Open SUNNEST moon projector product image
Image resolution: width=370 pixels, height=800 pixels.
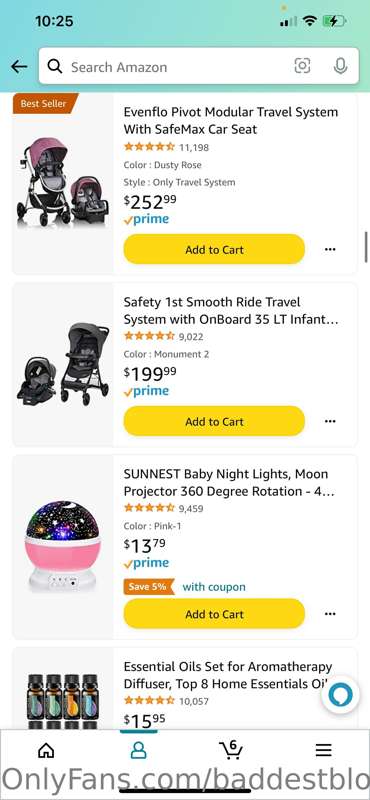tap(63, 545)
